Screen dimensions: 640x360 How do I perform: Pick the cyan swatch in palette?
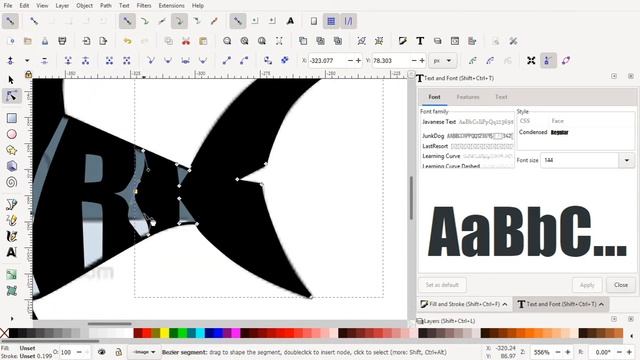coord(200,333)
